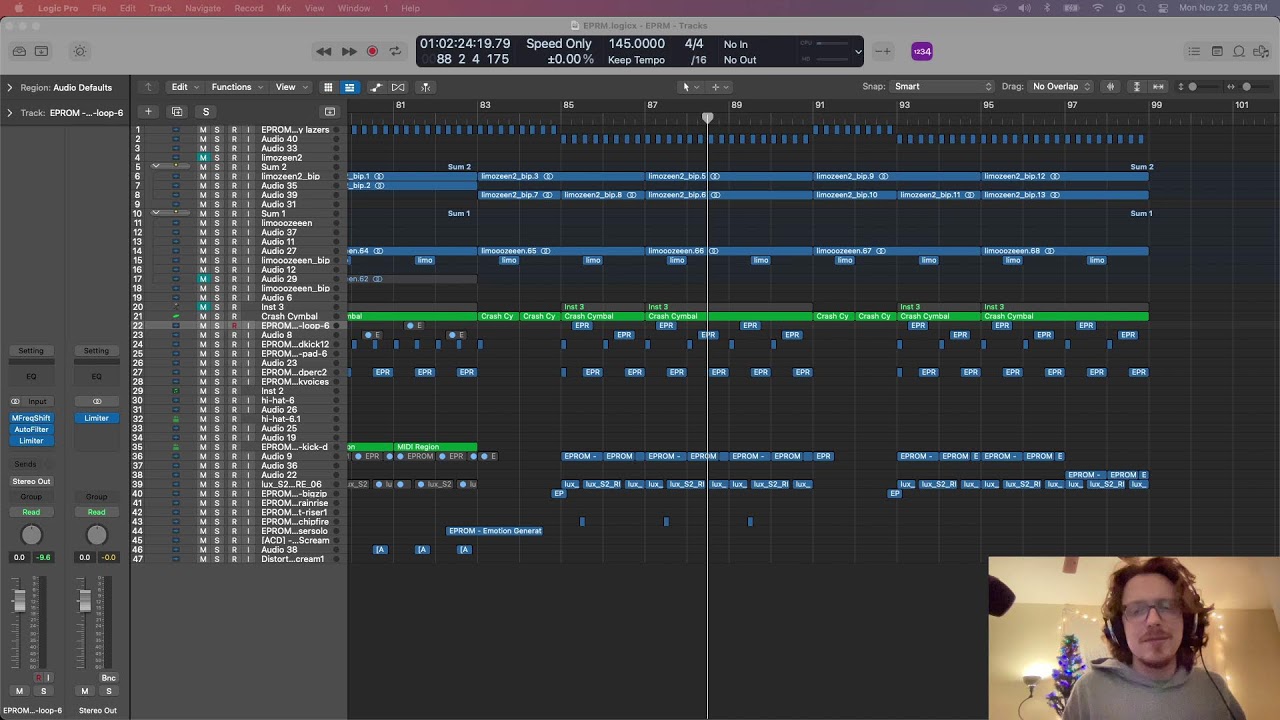Adjust the horizontal zoom slider

tap(1246, 87)
